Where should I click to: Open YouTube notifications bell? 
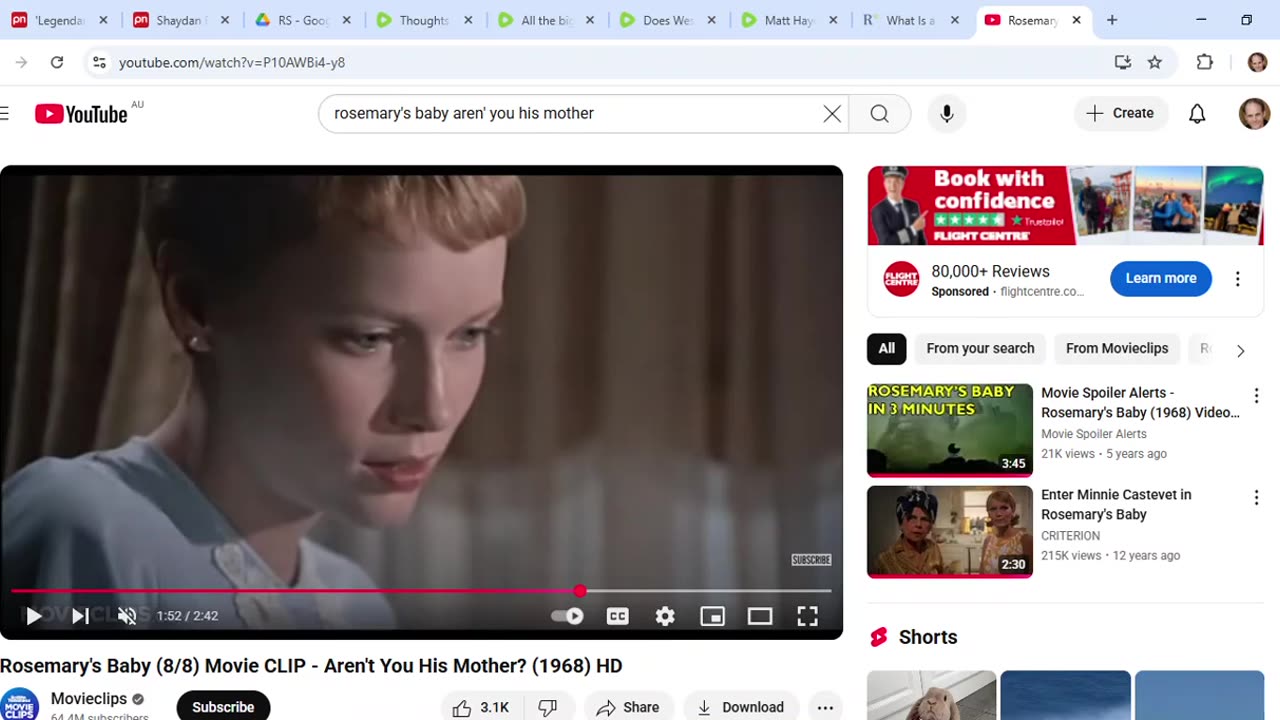point(1197,113)
